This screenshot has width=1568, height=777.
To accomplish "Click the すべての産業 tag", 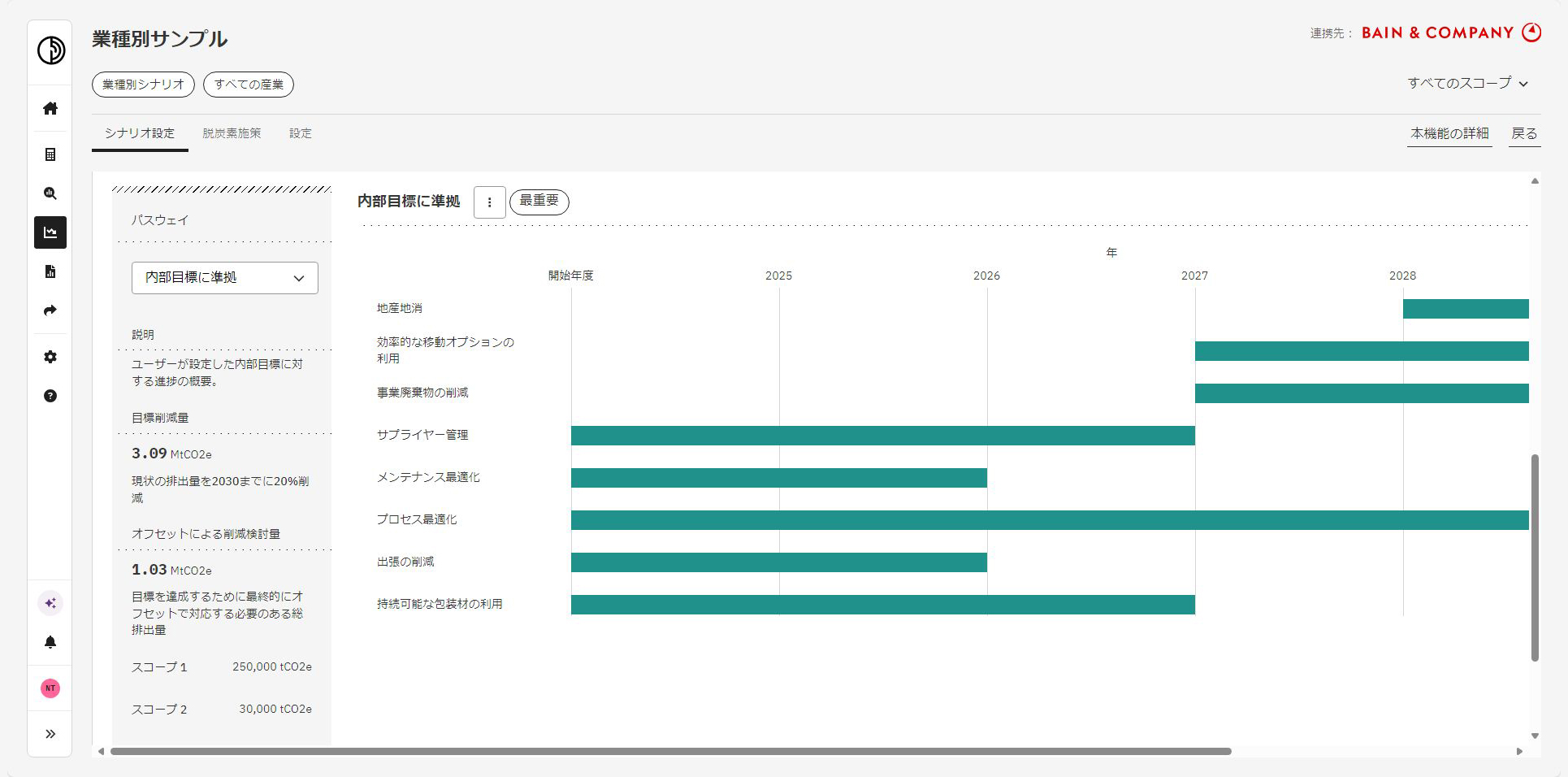I will pos(249,85).
